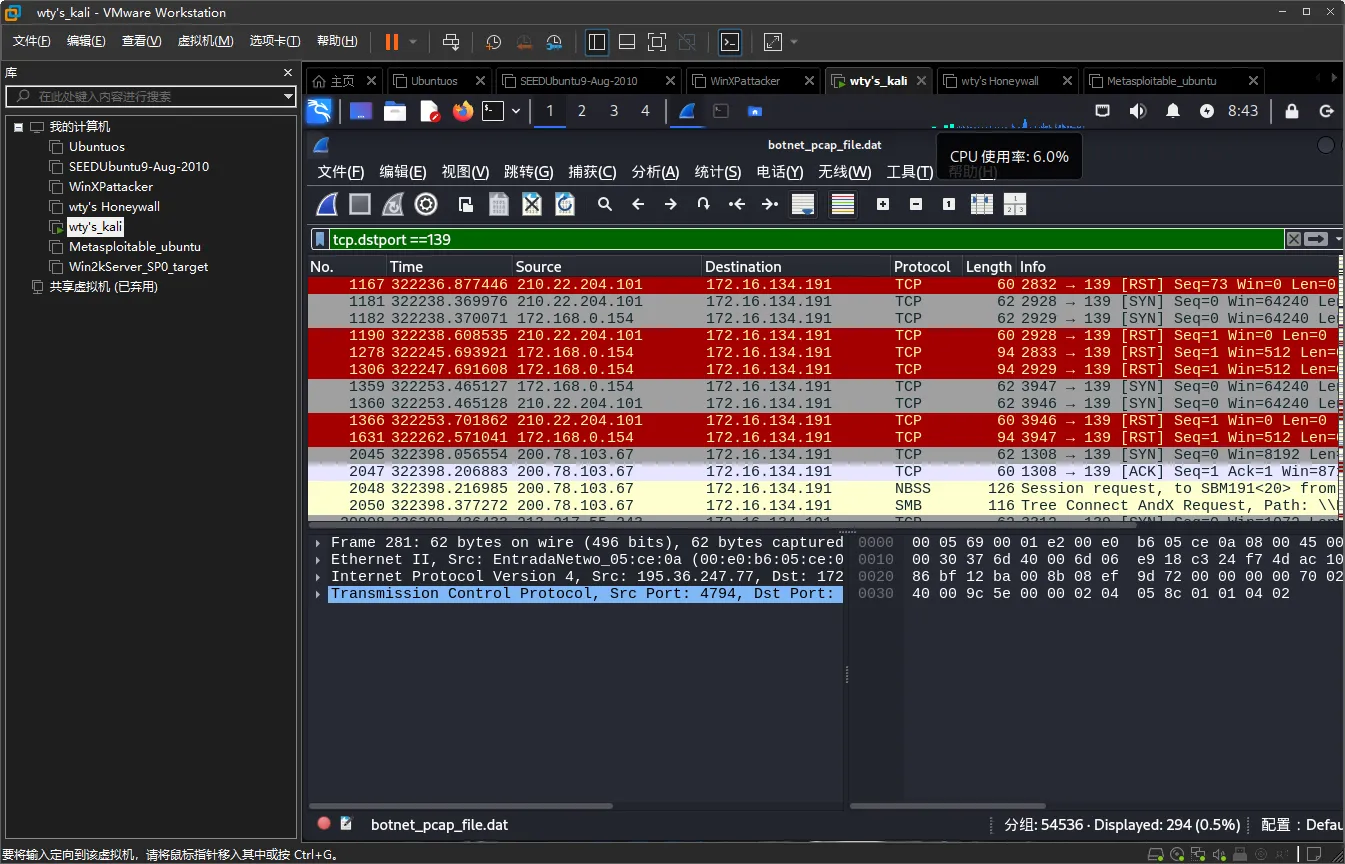This screenshot has height=864, width=1345.
Task: Open Wireshark 分析(A) menu
Action: pyautogui.click(x=655, y=172)
